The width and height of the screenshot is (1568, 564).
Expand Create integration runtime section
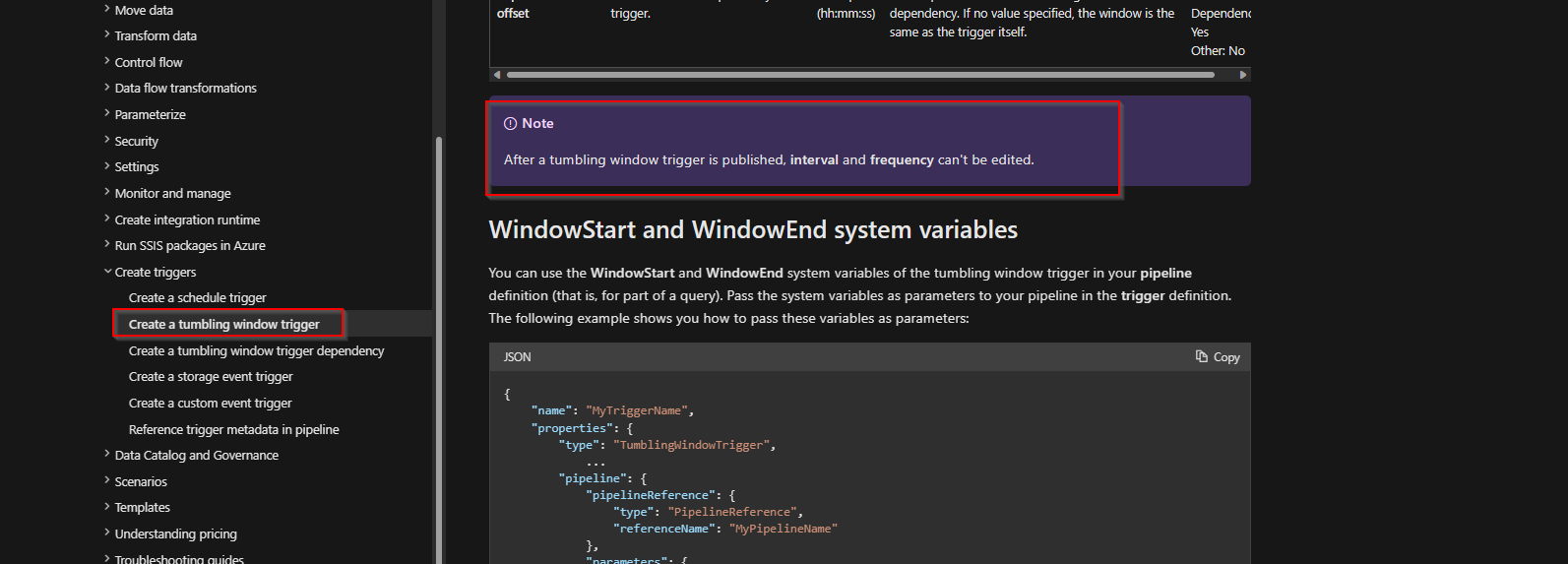(x=187, y=219)
